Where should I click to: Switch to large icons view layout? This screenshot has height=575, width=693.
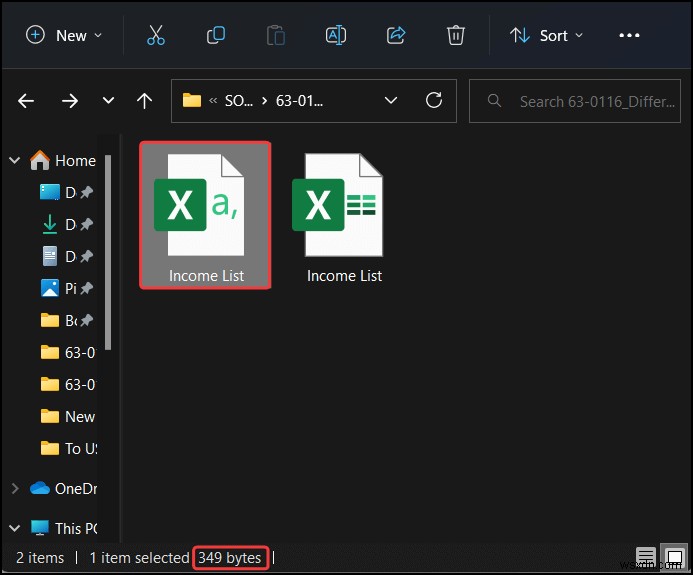pyautogui.click(x=673, y=557)
